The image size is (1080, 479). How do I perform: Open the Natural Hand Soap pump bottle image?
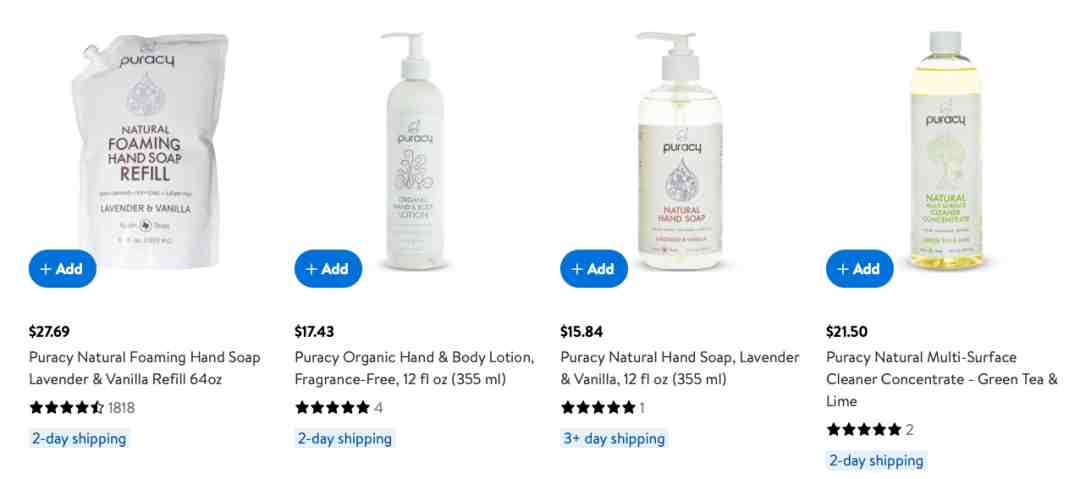pyautogui.click(x=681, y=150)
